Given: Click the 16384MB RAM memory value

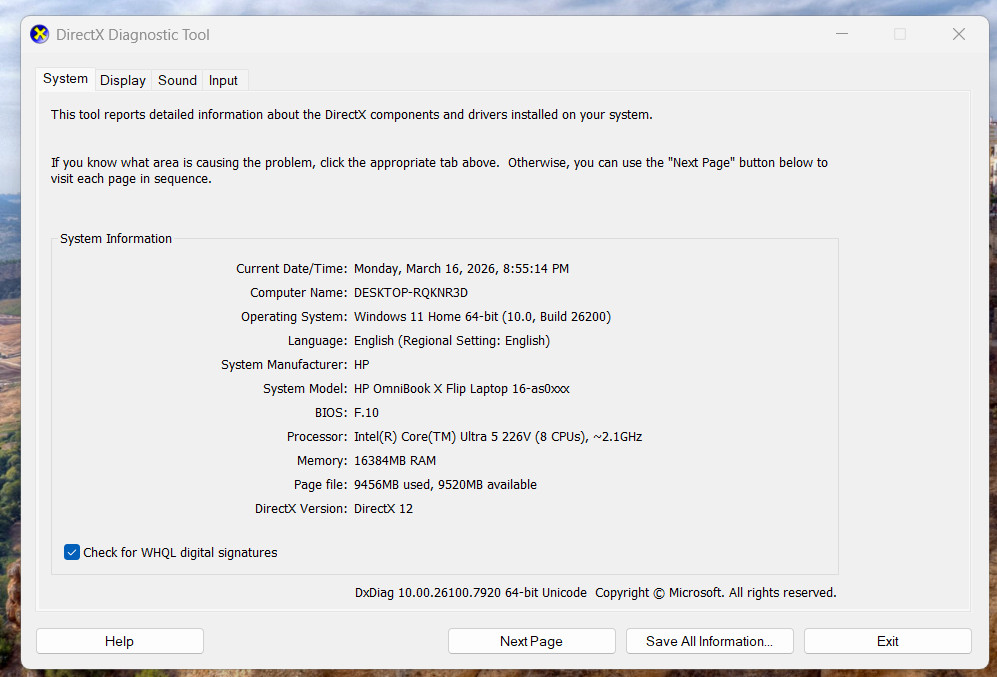Looking at the screenshot, I should click(x=395, y=461).
